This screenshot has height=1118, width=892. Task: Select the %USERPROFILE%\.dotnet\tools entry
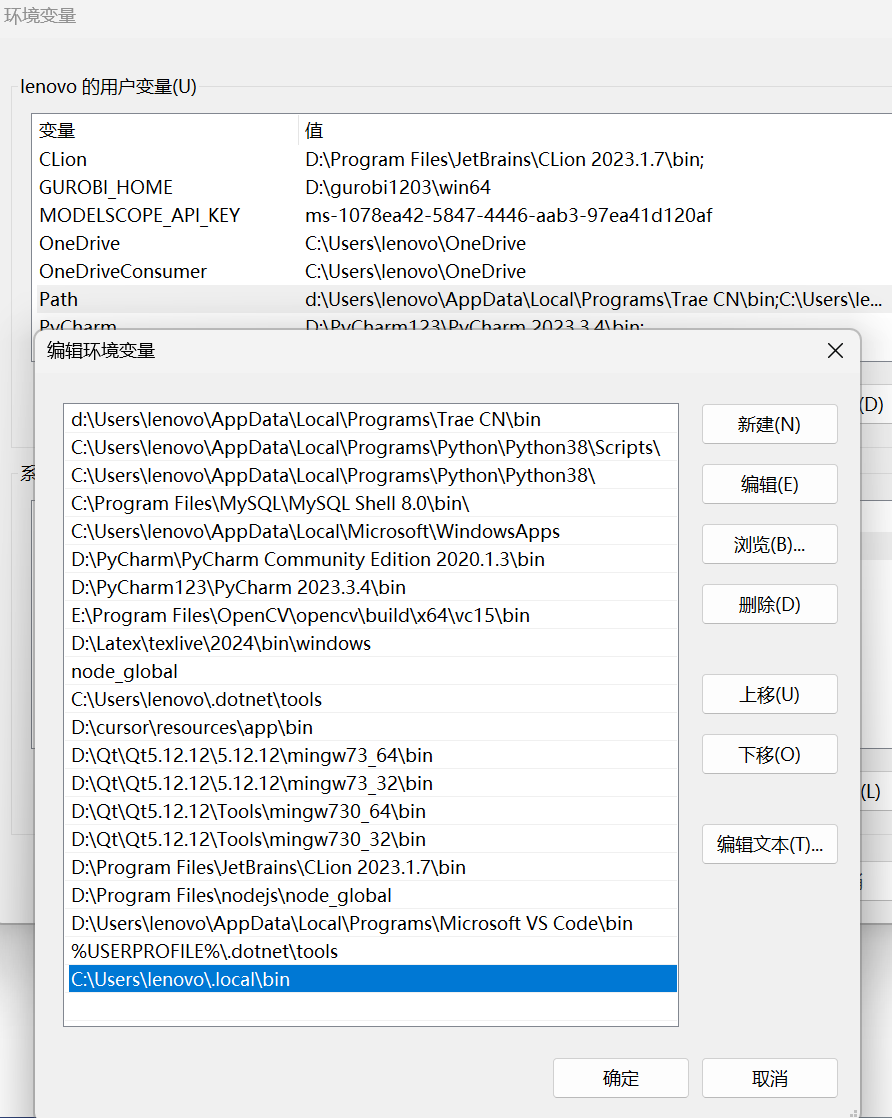[371, 951]
